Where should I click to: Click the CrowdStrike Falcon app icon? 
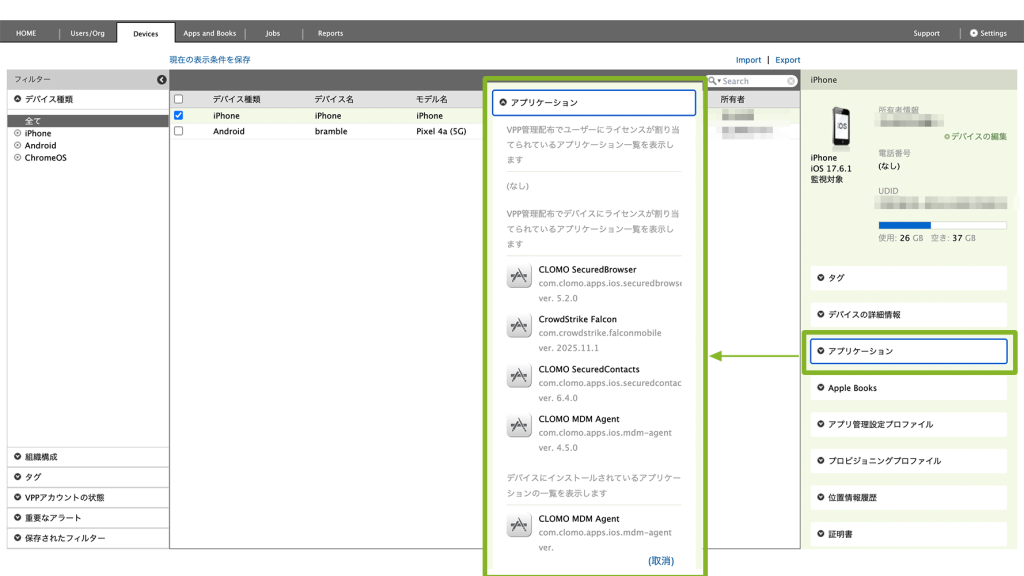coord(519,326)
